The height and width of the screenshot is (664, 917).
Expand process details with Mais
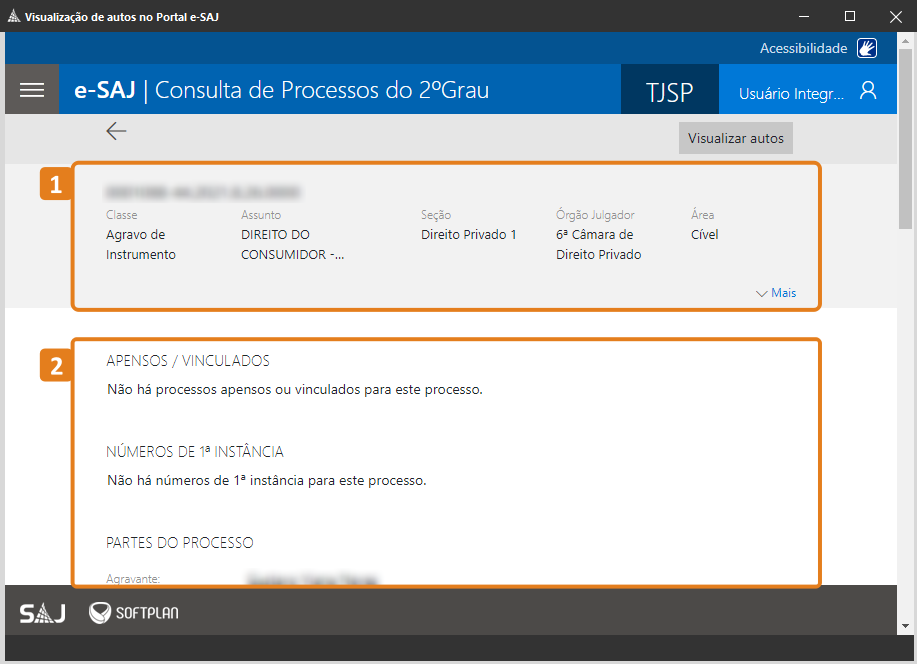pyautogui.click(x=776, y=293)
